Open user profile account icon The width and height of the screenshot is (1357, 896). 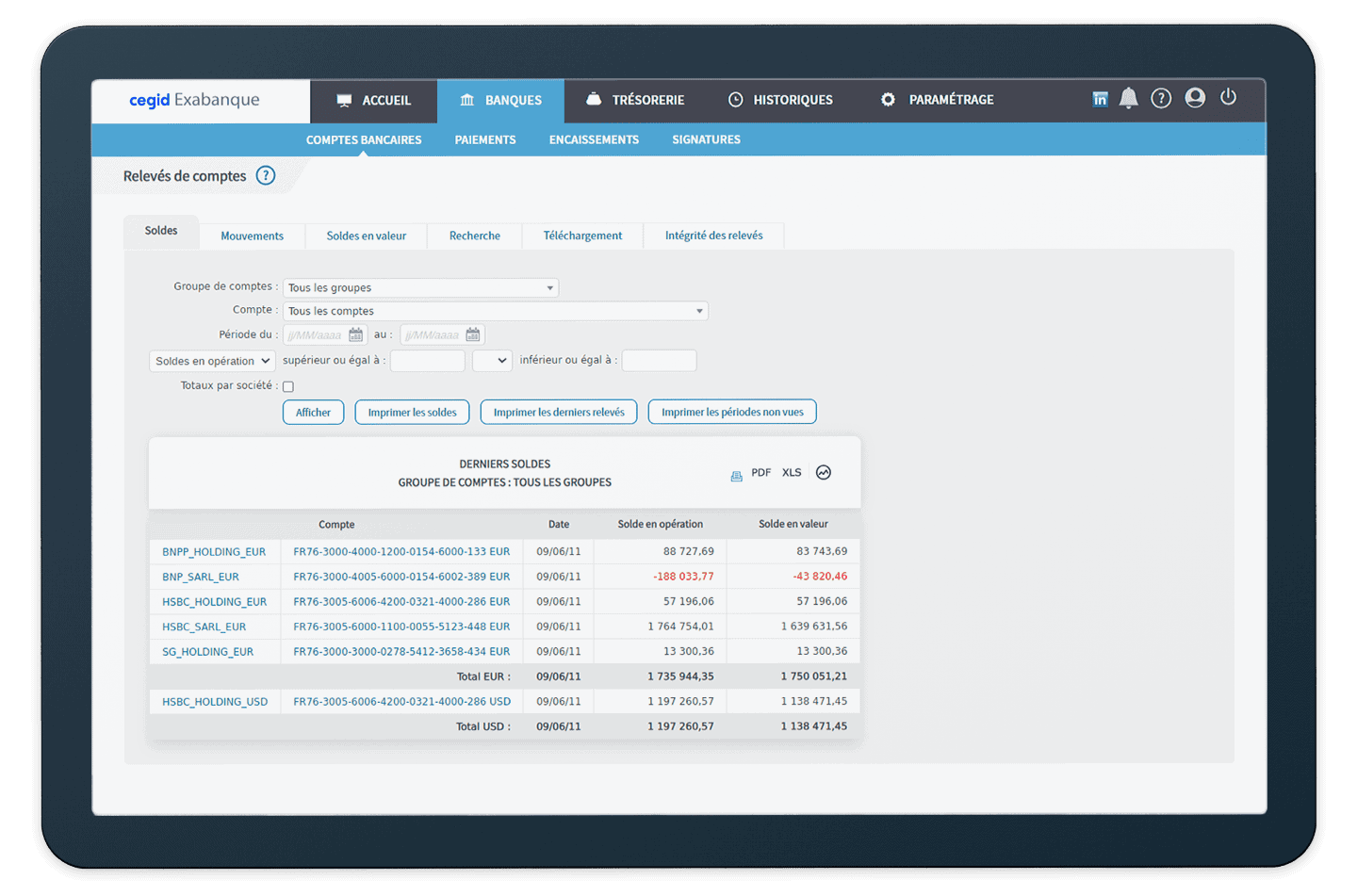[1195, 98]
